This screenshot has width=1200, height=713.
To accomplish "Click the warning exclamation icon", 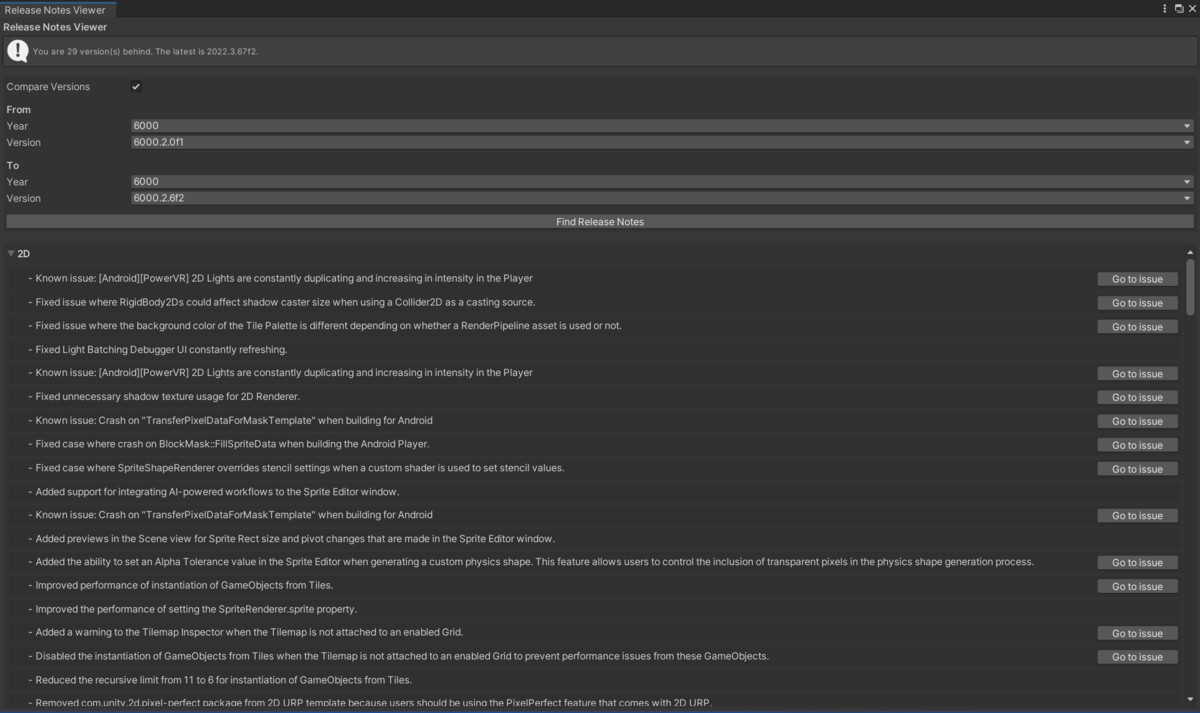I will coord(17,50).
